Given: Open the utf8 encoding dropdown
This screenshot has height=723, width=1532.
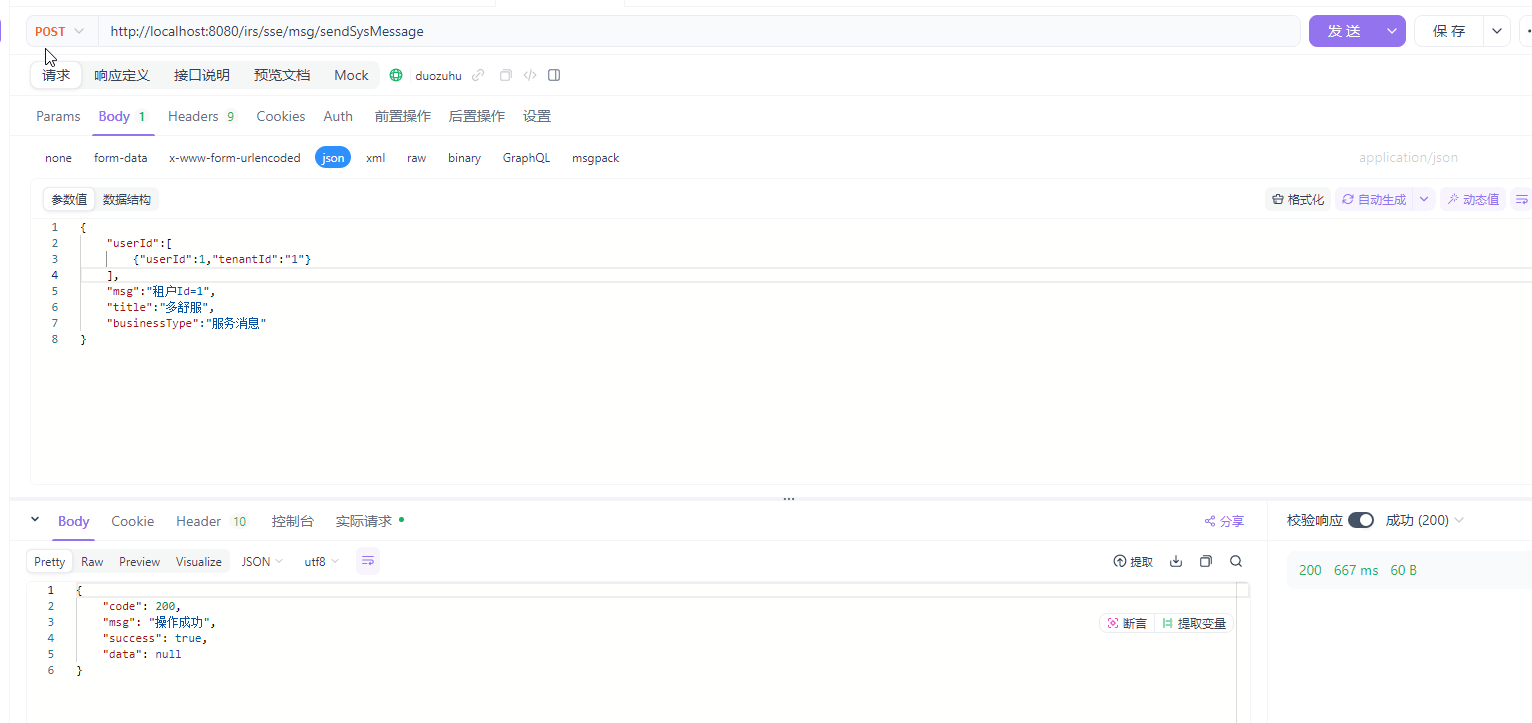Looking at the screenshot, I should 322,561.
